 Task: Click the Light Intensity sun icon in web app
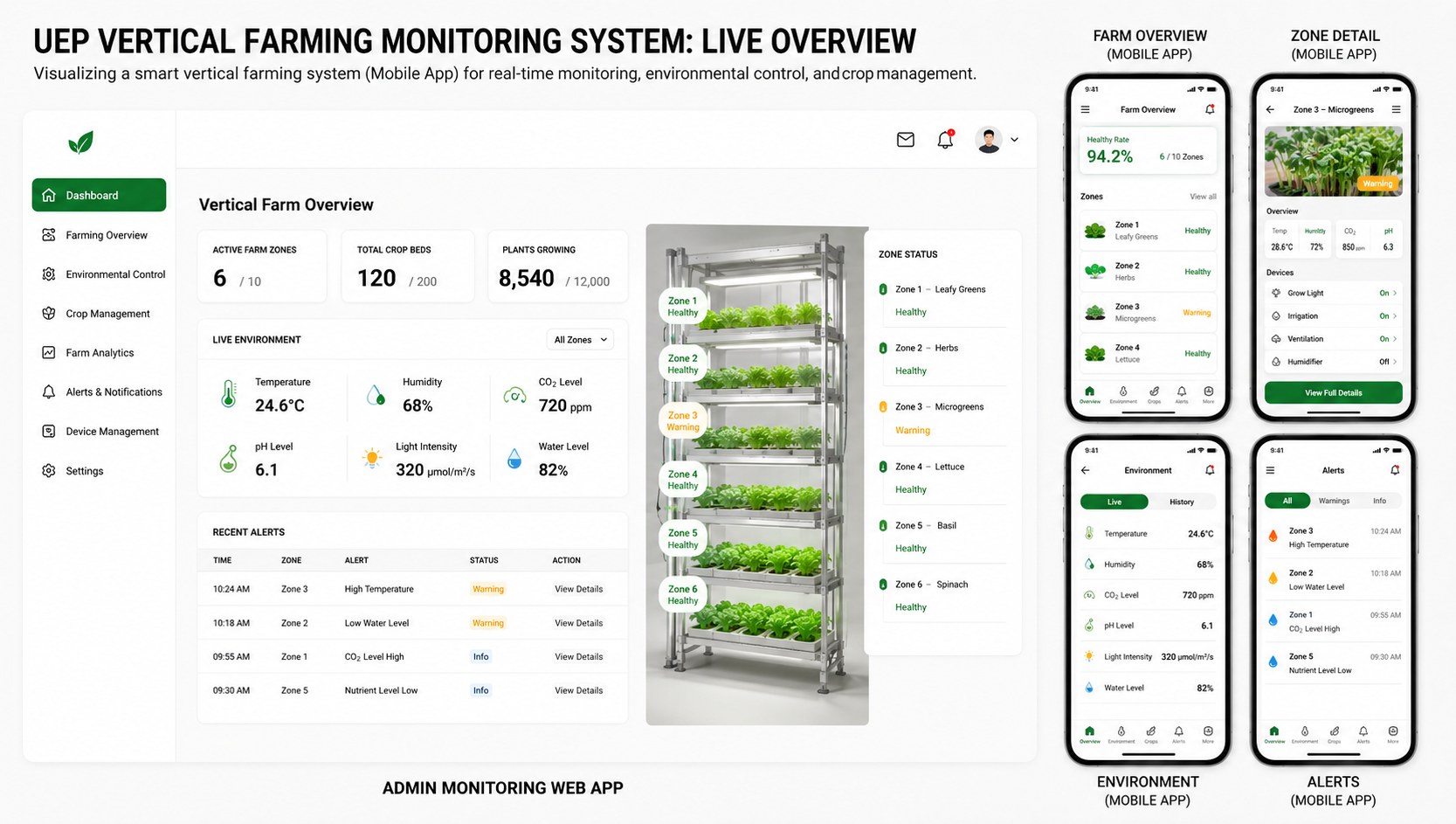click(372, 458)
